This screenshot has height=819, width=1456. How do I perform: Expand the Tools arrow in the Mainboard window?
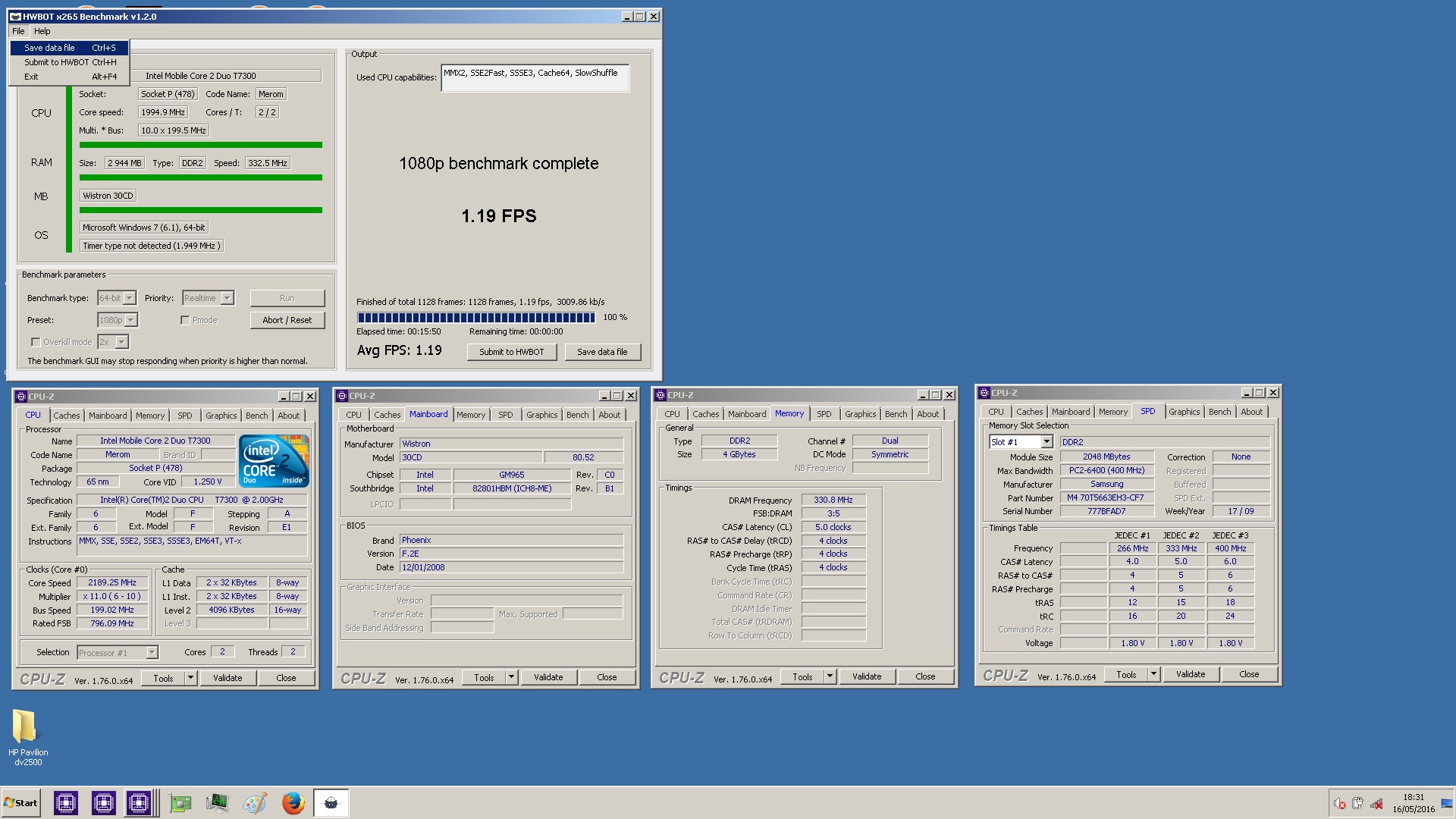click(512, 677)
